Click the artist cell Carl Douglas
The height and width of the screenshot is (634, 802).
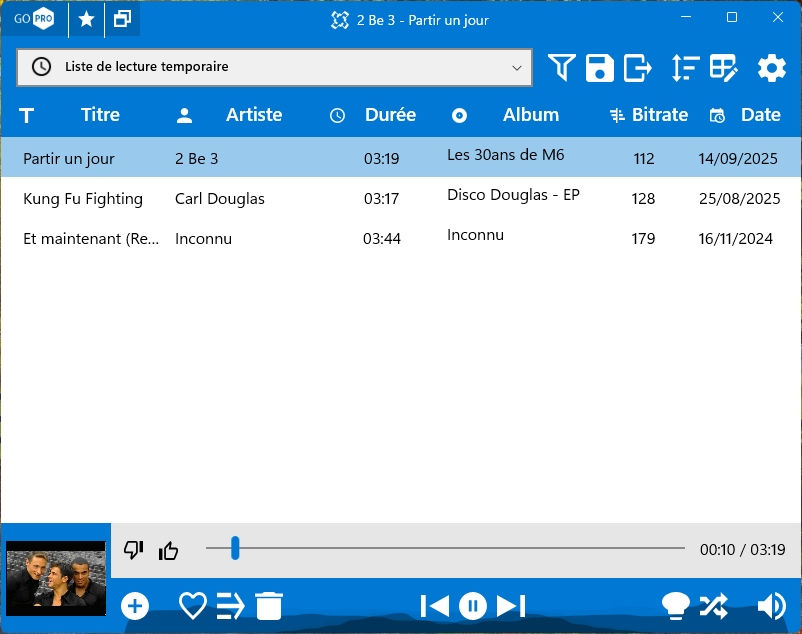click(x=220, y=199)
